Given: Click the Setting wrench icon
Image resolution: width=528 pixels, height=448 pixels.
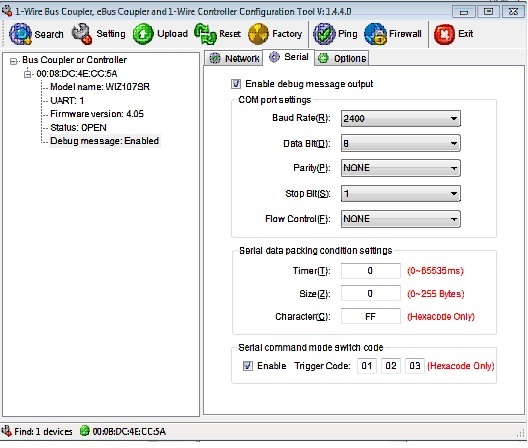Looking at the screenshot, I should 82,34.
